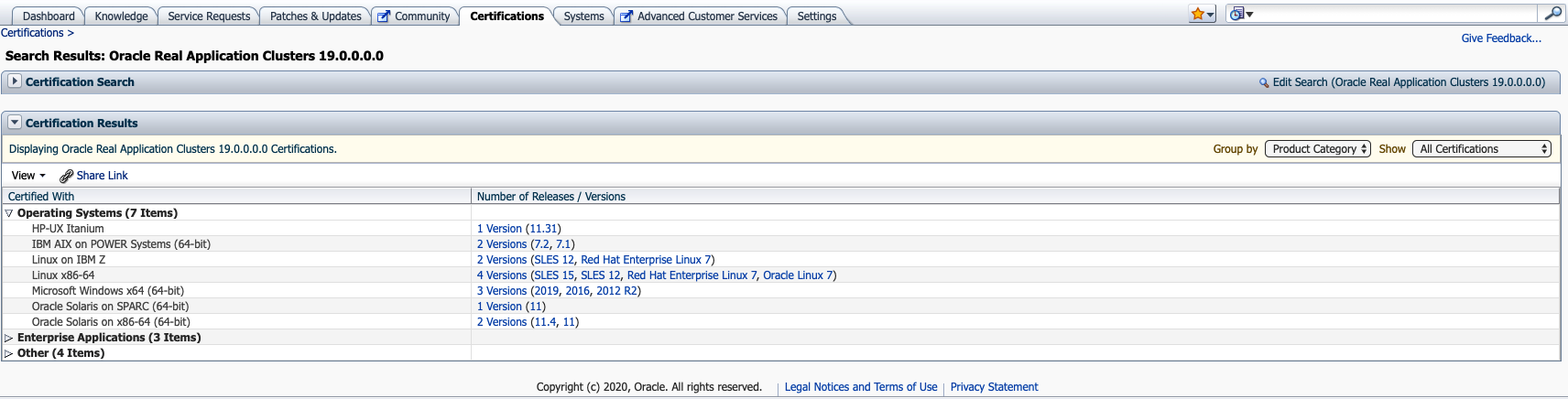Click the Windows 2012 R2 link
1568x399 pixels.
[616, 291]
